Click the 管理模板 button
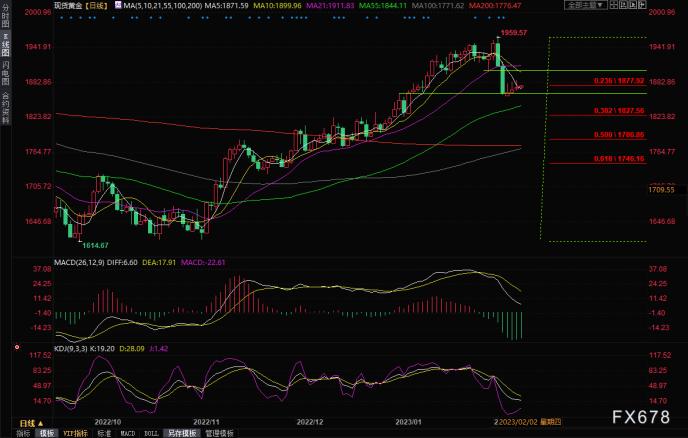This screenshot has width=688, height=438. click(x=220, y=433)
